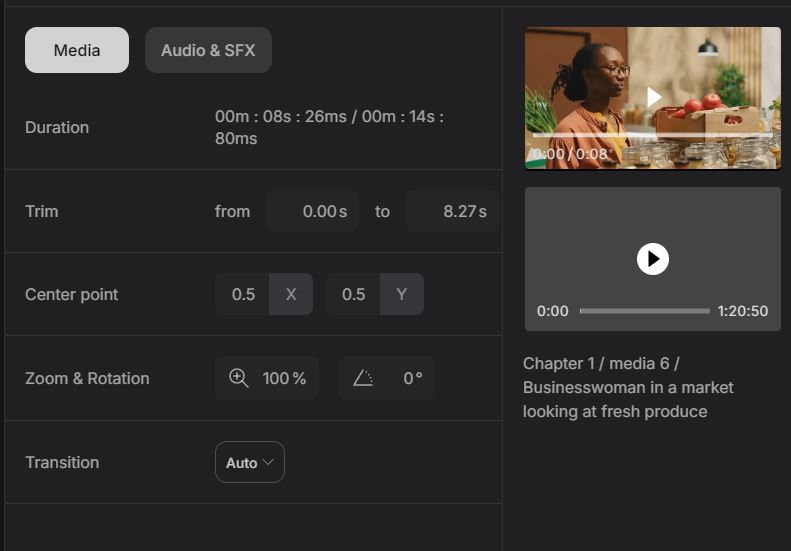This screenshot has height=551, width=791.
Task: Seek on the audio player progress bar
Action: 644,311
